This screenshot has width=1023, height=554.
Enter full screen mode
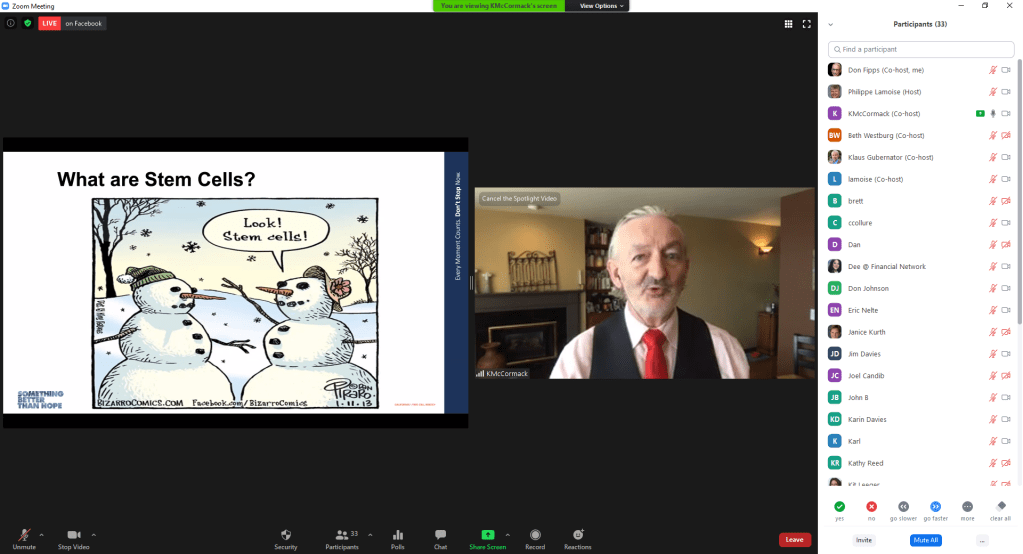pos(806,23)
